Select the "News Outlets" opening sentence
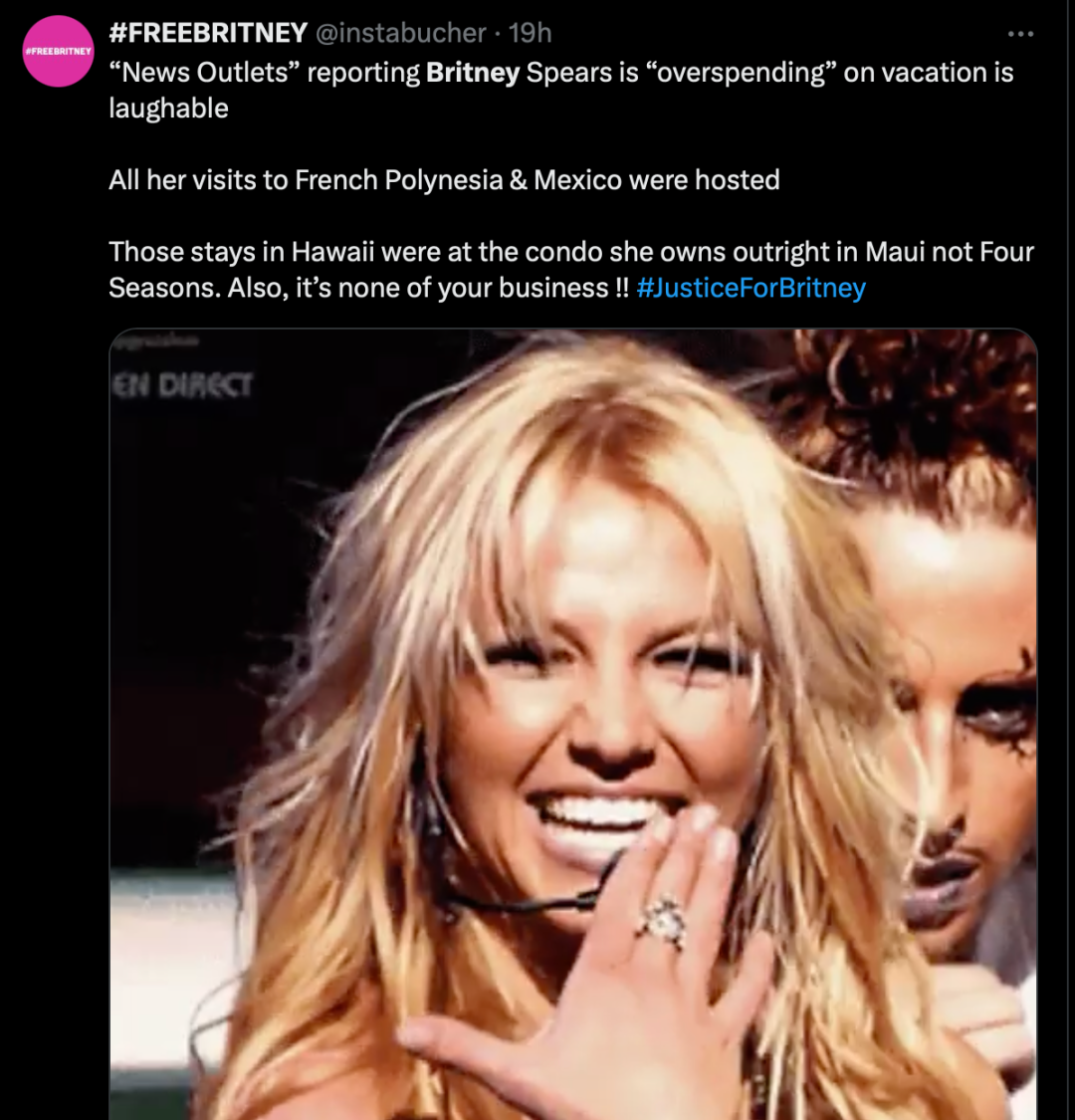 tap(560, 90)
